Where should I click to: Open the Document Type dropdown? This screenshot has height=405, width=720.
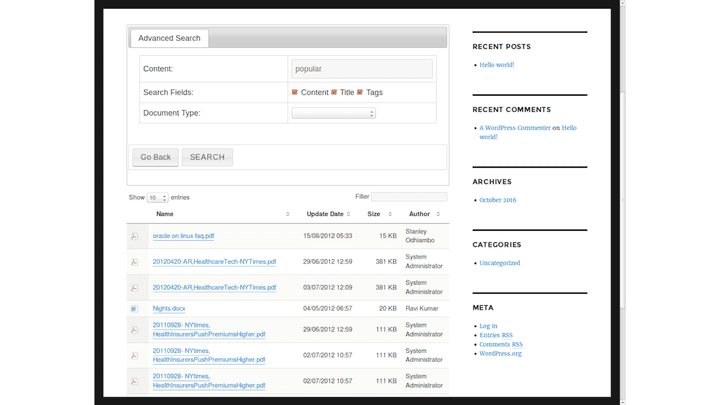click(x=334, y=113)
